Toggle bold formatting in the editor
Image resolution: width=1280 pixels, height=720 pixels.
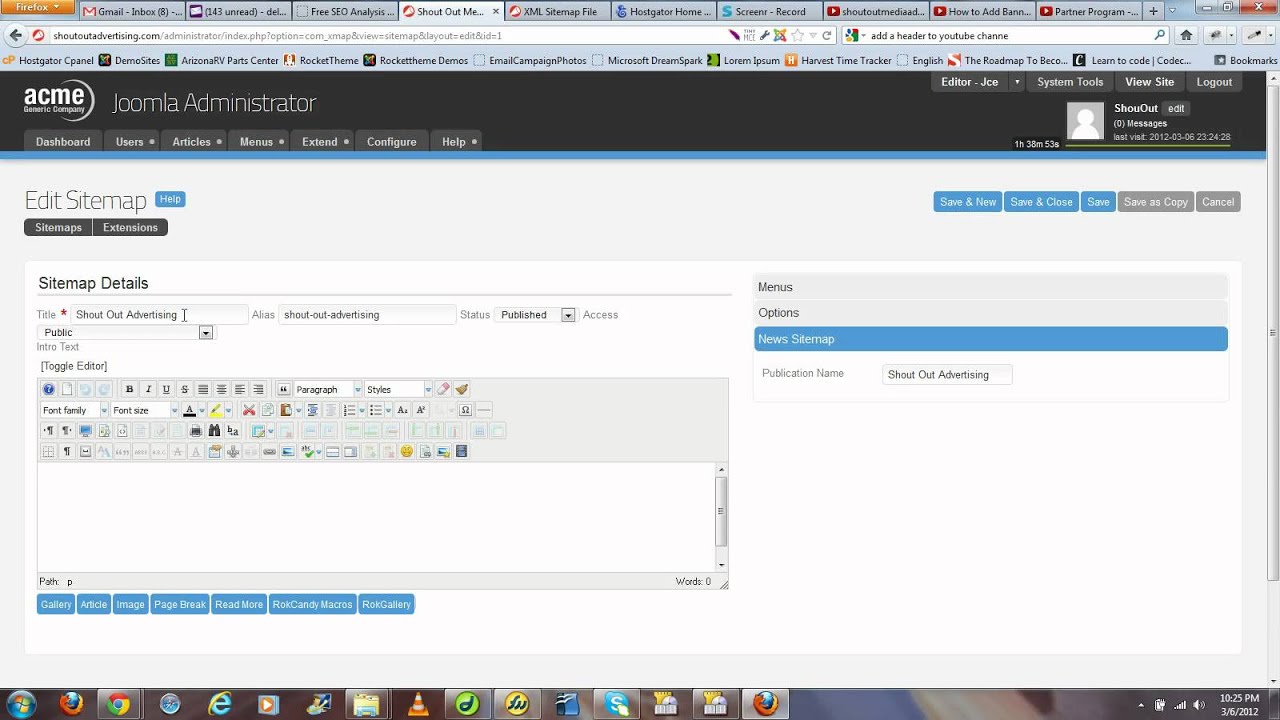[x=129, y=389]
